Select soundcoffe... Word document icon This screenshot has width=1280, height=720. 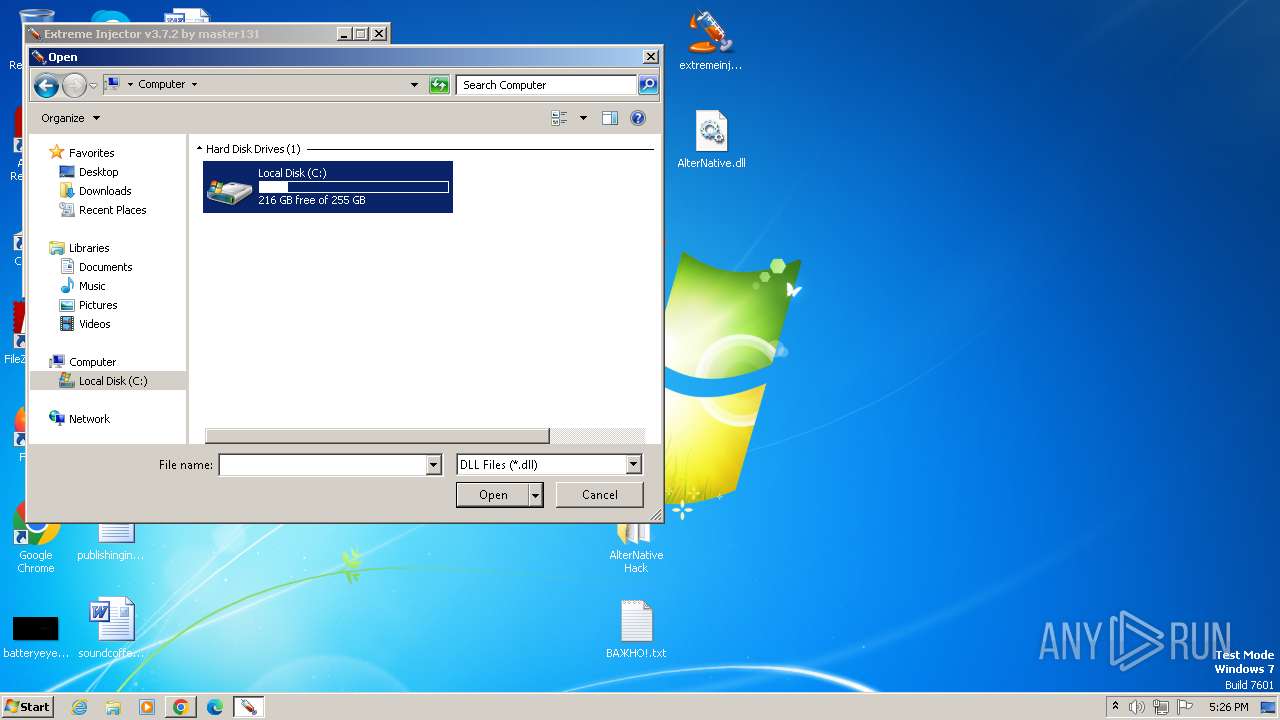click(111, 628)
